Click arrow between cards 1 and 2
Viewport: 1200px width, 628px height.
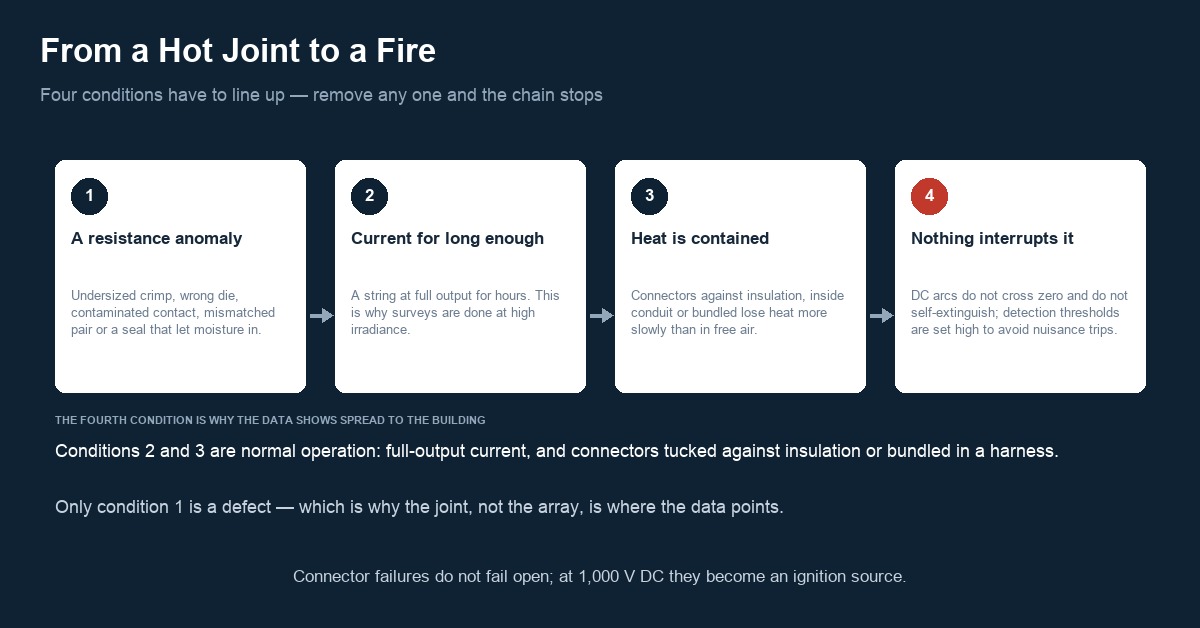(321, 316)
